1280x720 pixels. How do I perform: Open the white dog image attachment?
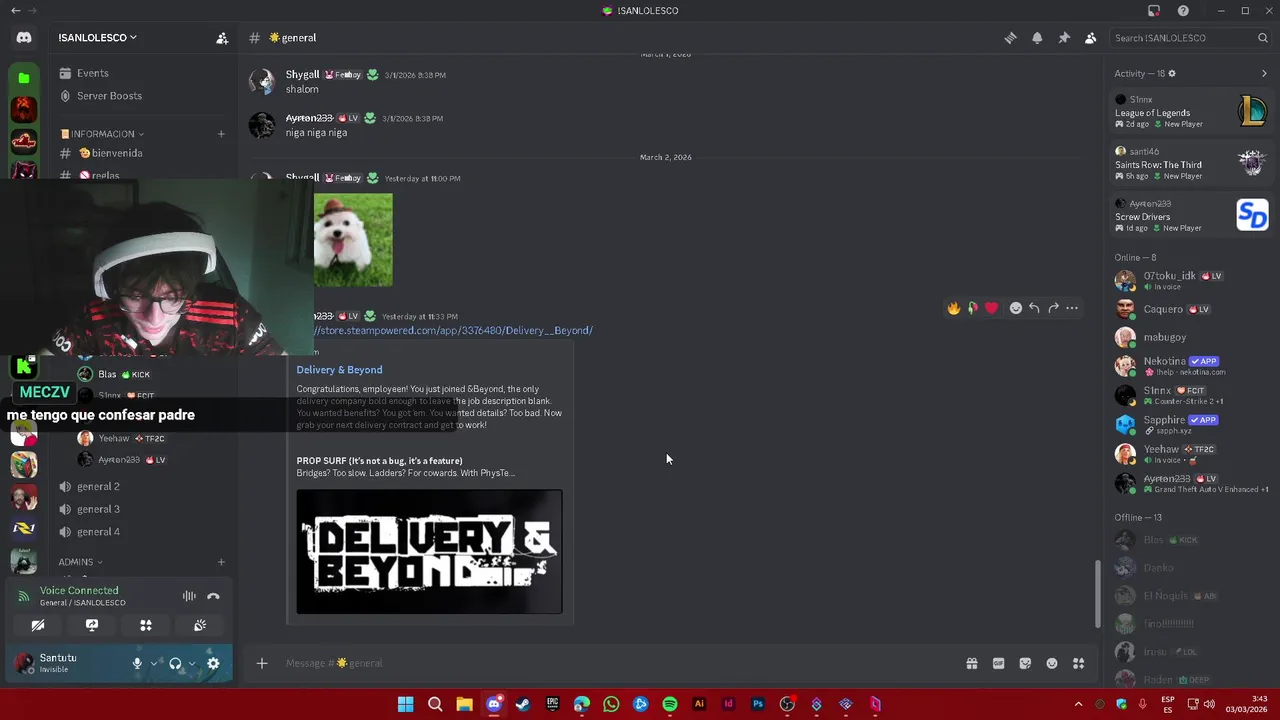click(x=353, y=240)
